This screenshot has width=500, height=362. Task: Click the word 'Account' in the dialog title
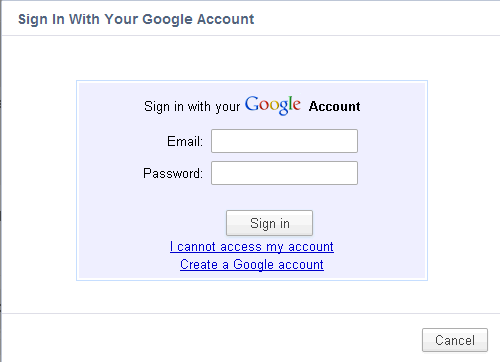tap(225, 19)
